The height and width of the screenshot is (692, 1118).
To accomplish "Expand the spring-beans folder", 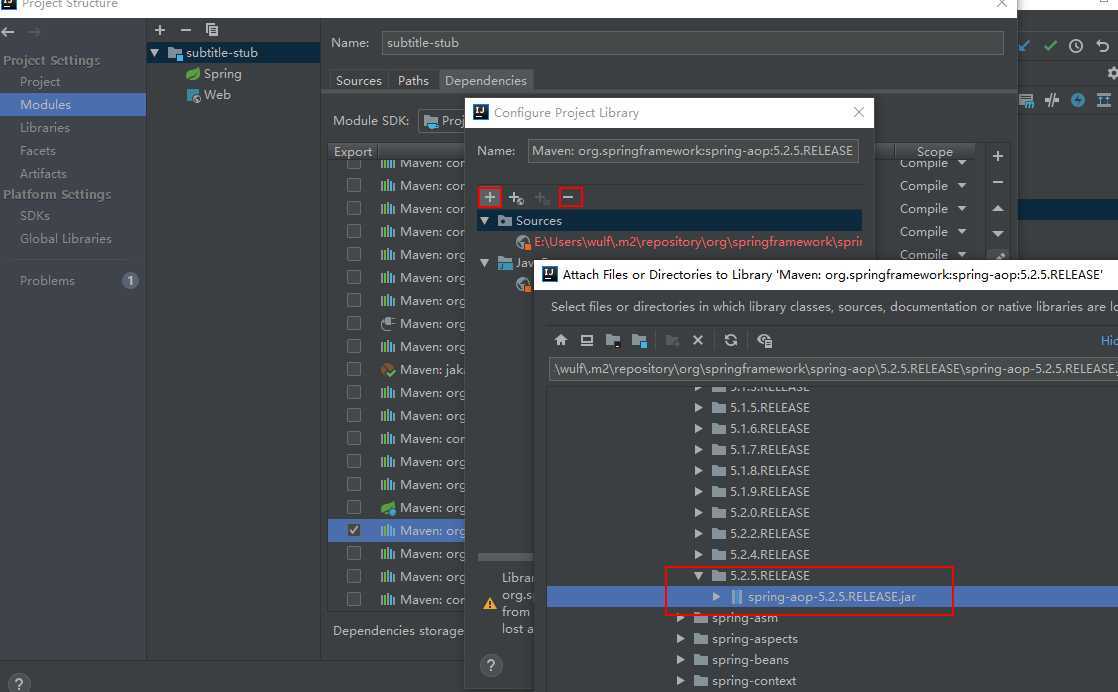I will tap(681, 659).
